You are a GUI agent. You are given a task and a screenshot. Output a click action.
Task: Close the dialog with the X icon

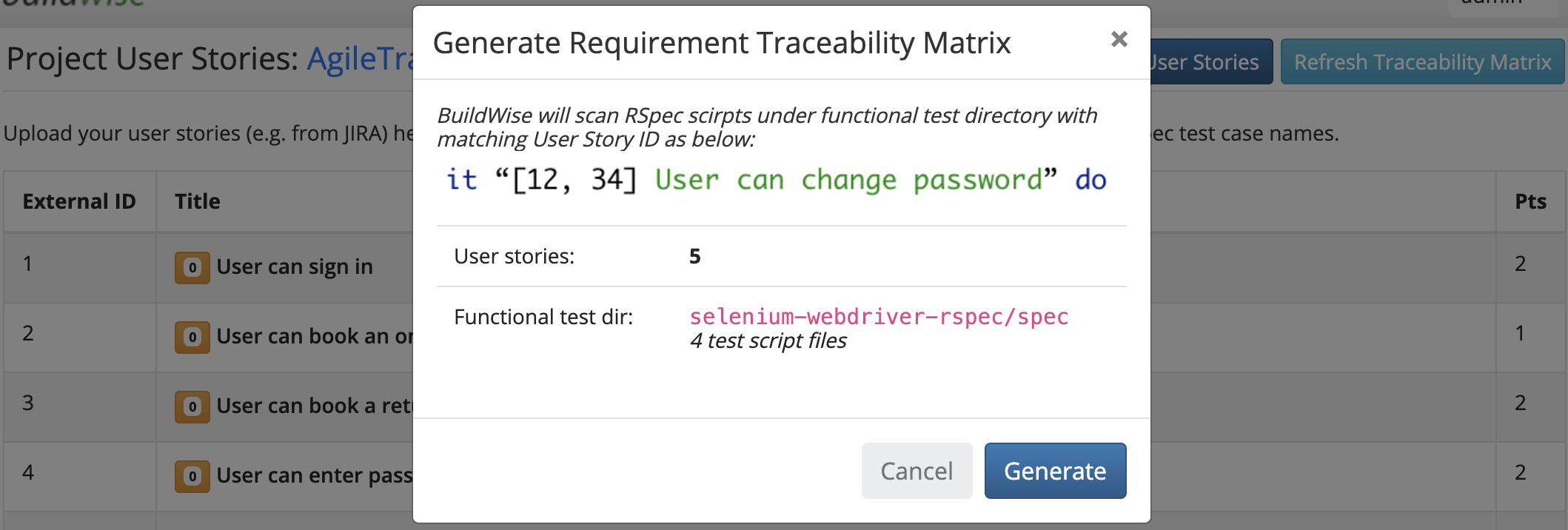click(1119, 39)
